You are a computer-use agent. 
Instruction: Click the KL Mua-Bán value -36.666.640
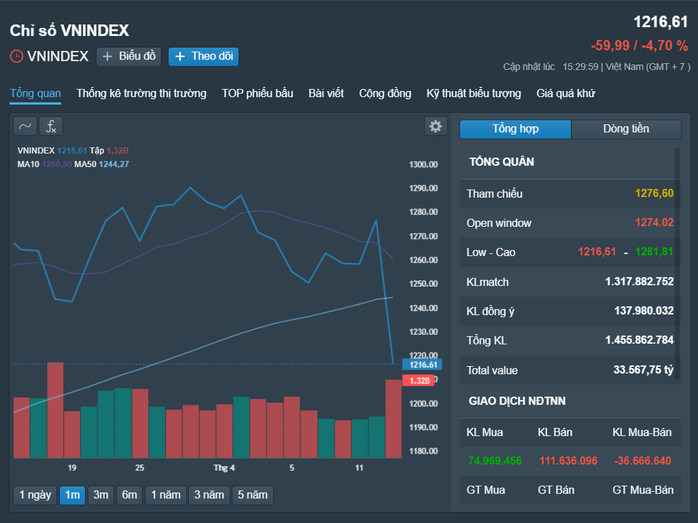642,461
